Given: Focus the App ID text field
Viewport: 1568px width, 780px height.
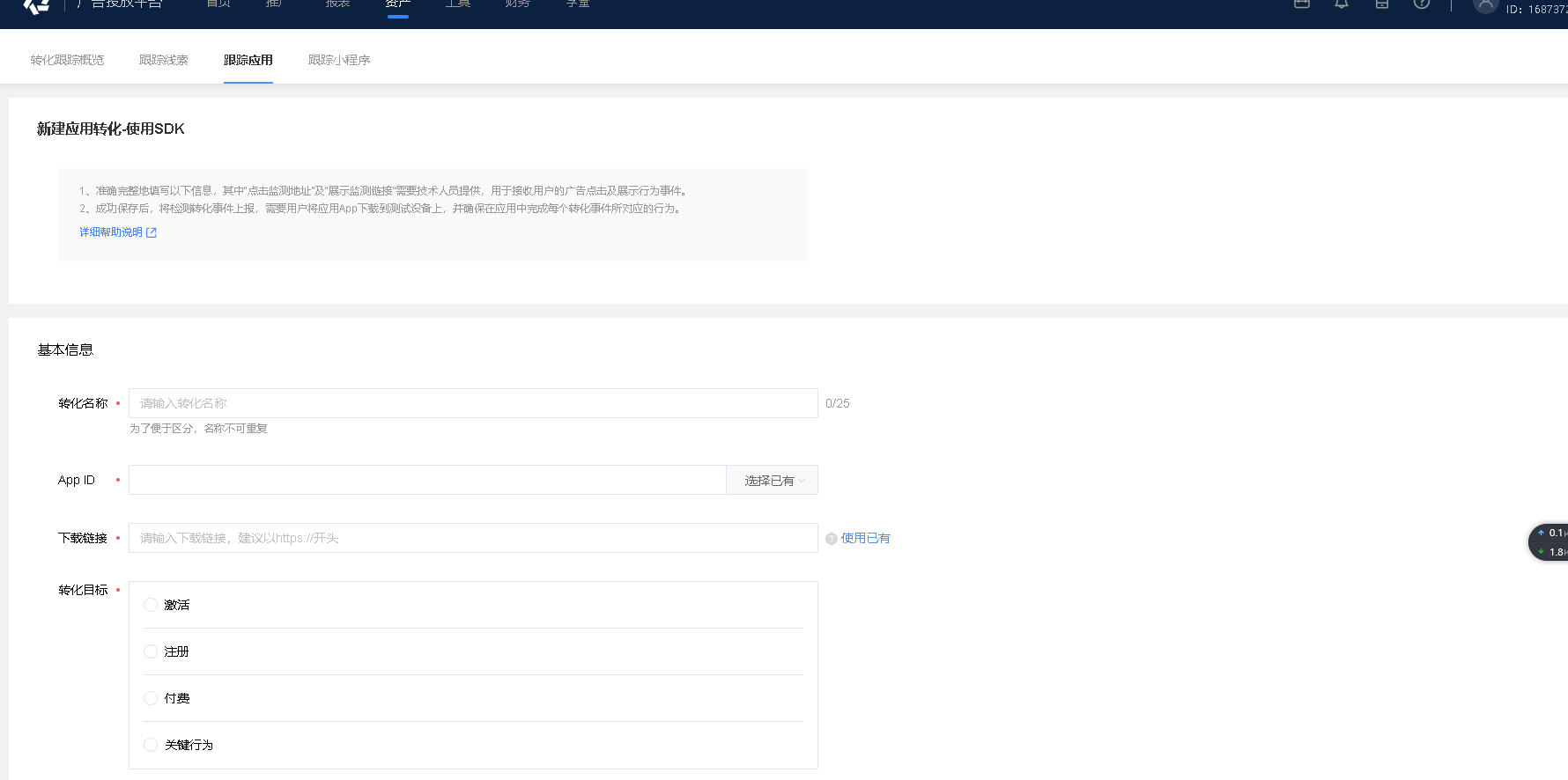Looking at the screenshot, I should pyautogui.click(x=427, y=480).
